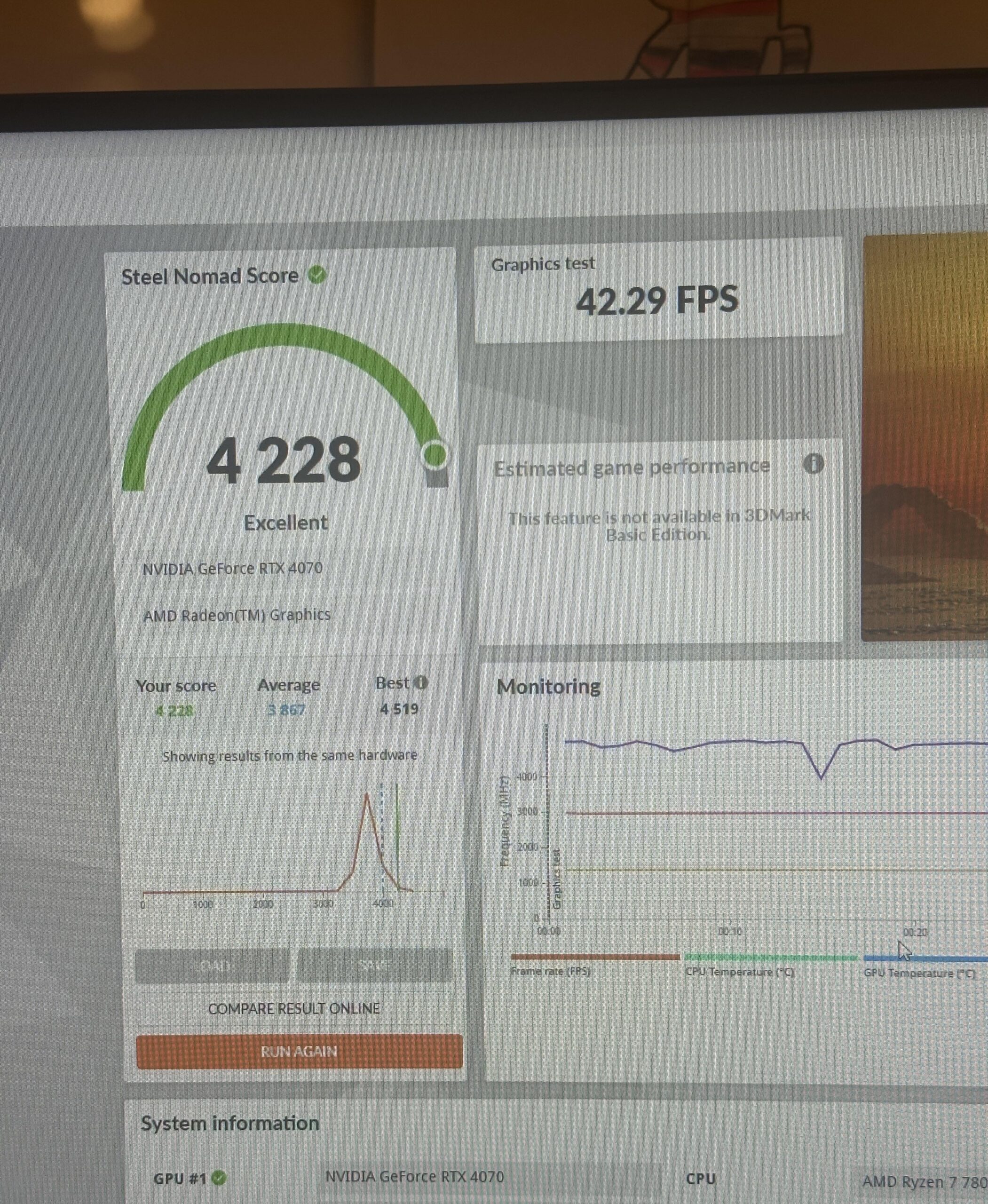
Task: Click the Steel Nomad benchmark thumbnail image
Action: coord(925,437)
